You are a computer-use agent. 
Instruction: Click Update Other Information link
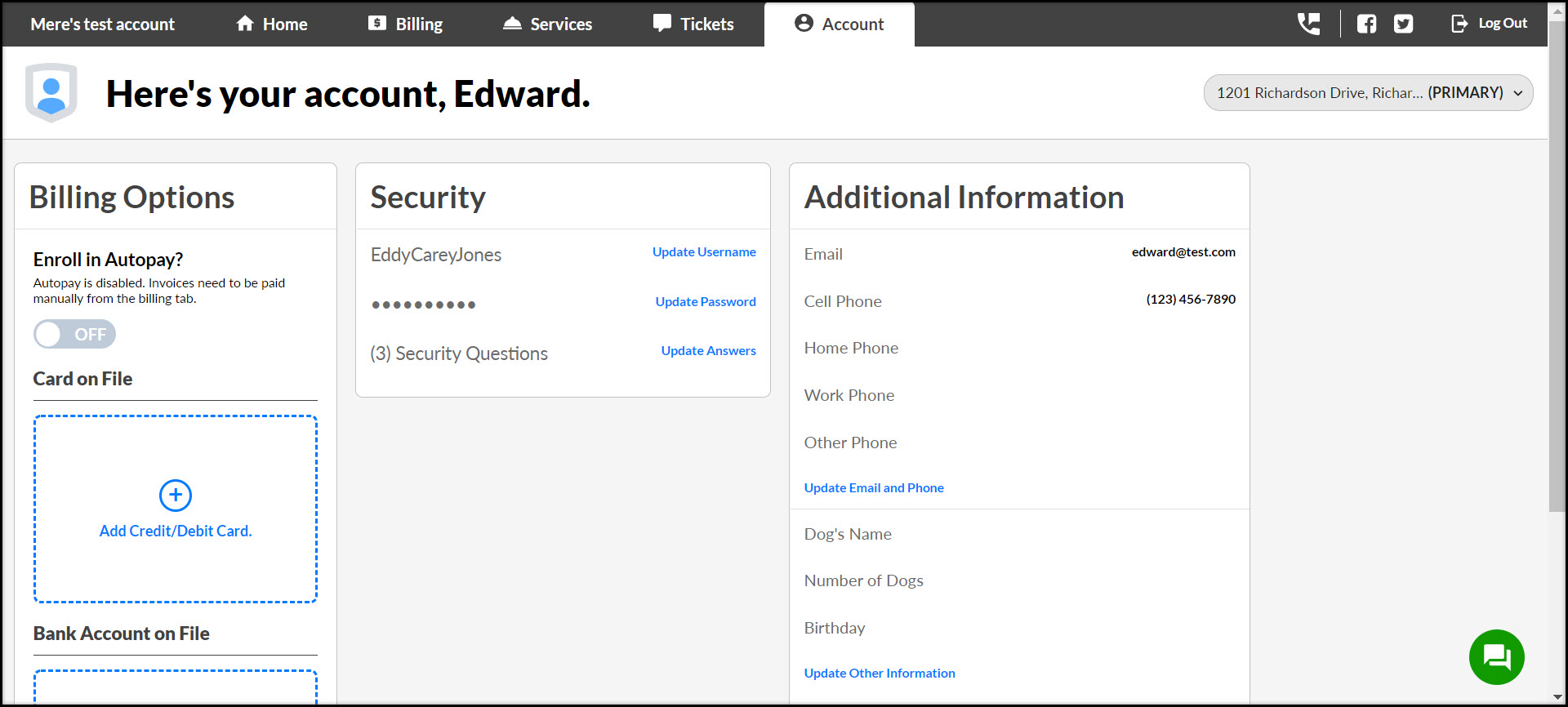click(x=880, y=674)
